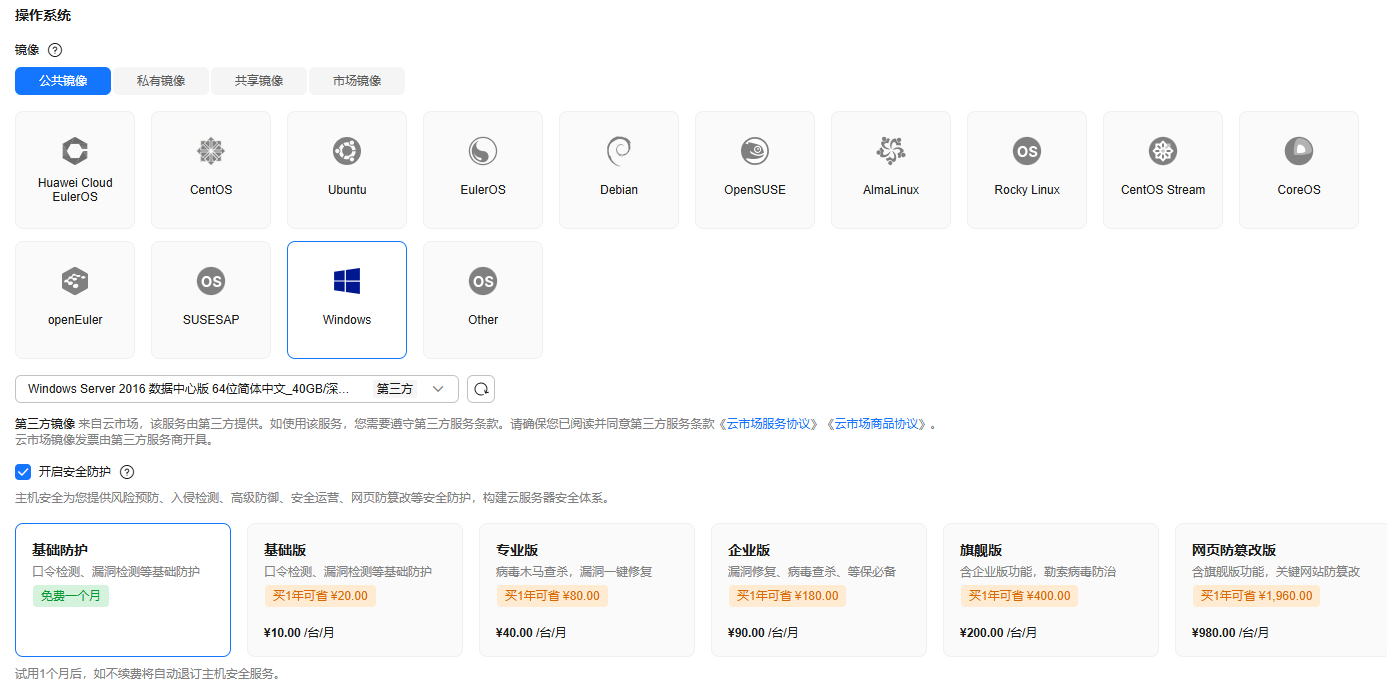Uncheck the 开启安全防护 checkbox
The image size is (1387, 690).
[23, 472]
